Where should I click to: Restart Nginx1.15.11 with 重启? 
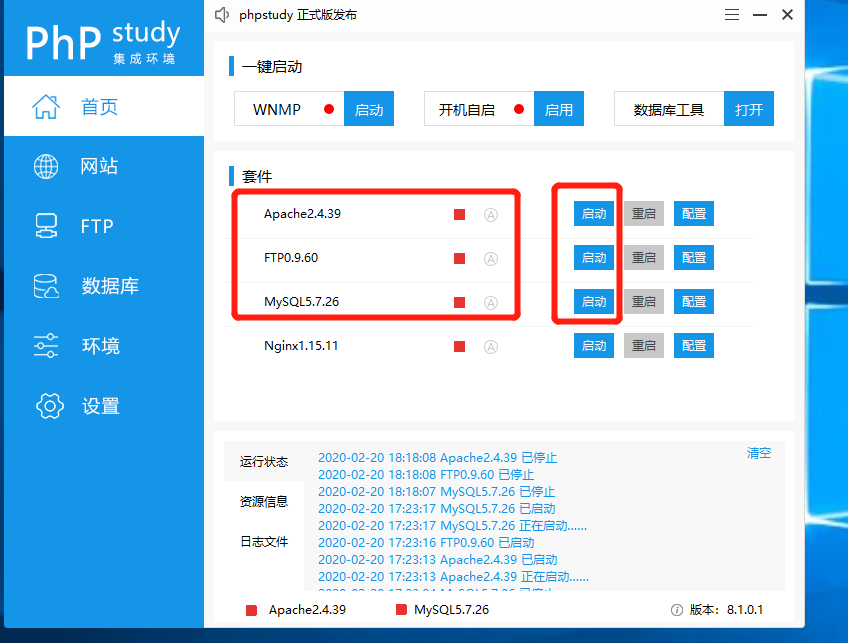pyautogui.click(x=644, y=346)
